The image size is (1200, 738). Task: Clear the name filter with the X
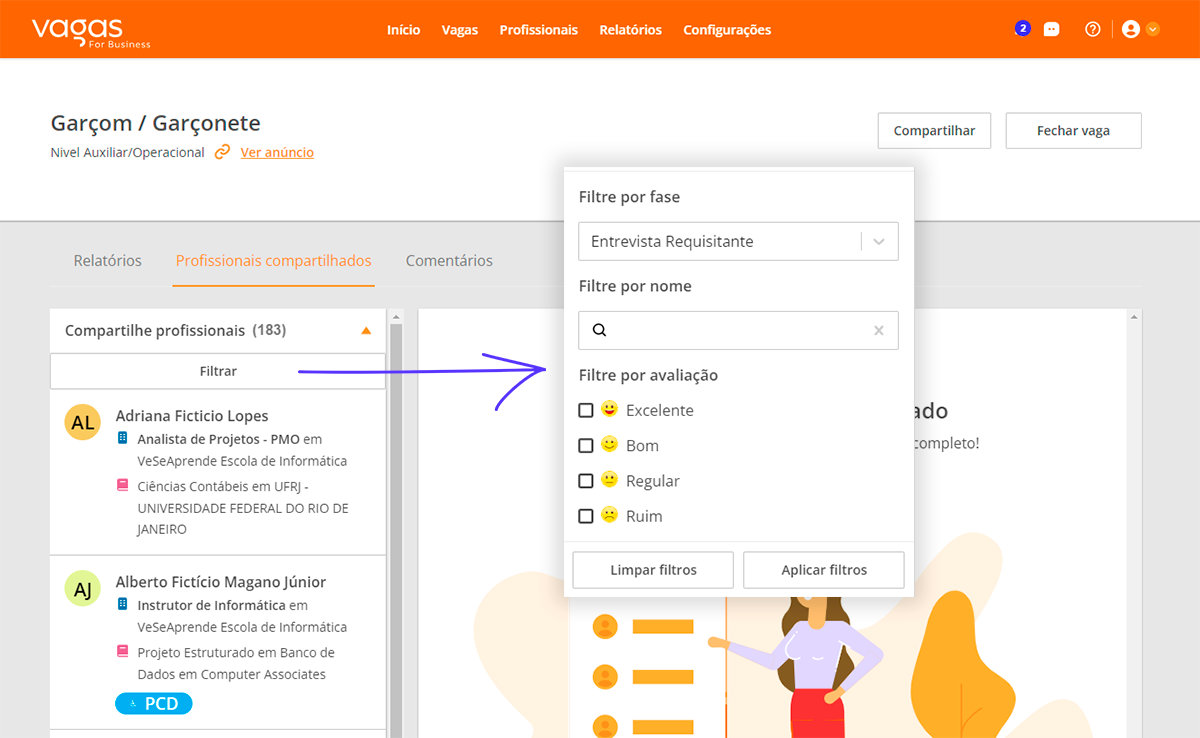(879, 330)
